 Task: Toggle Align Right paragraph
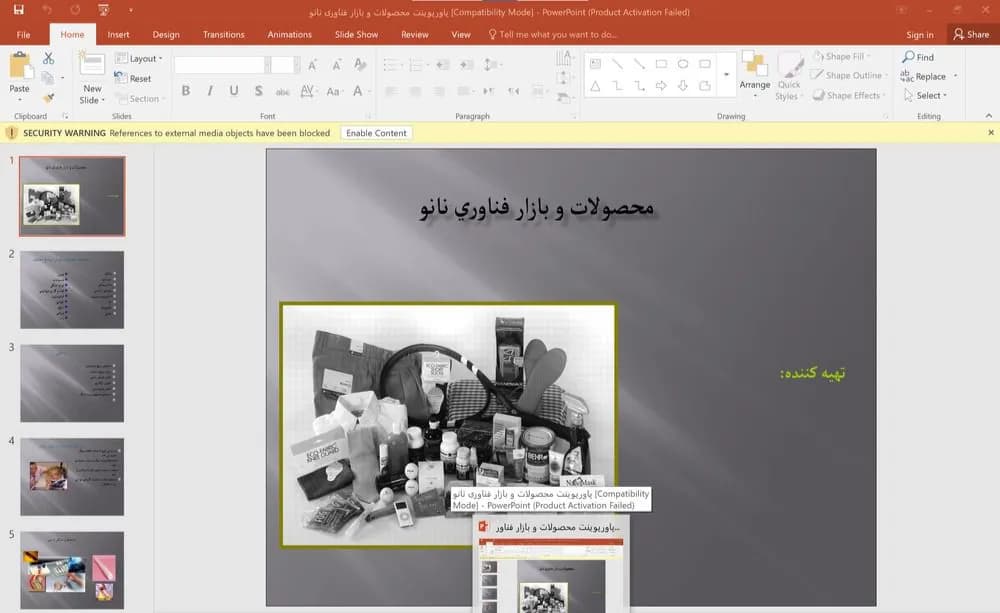click(x=439, y=91)
